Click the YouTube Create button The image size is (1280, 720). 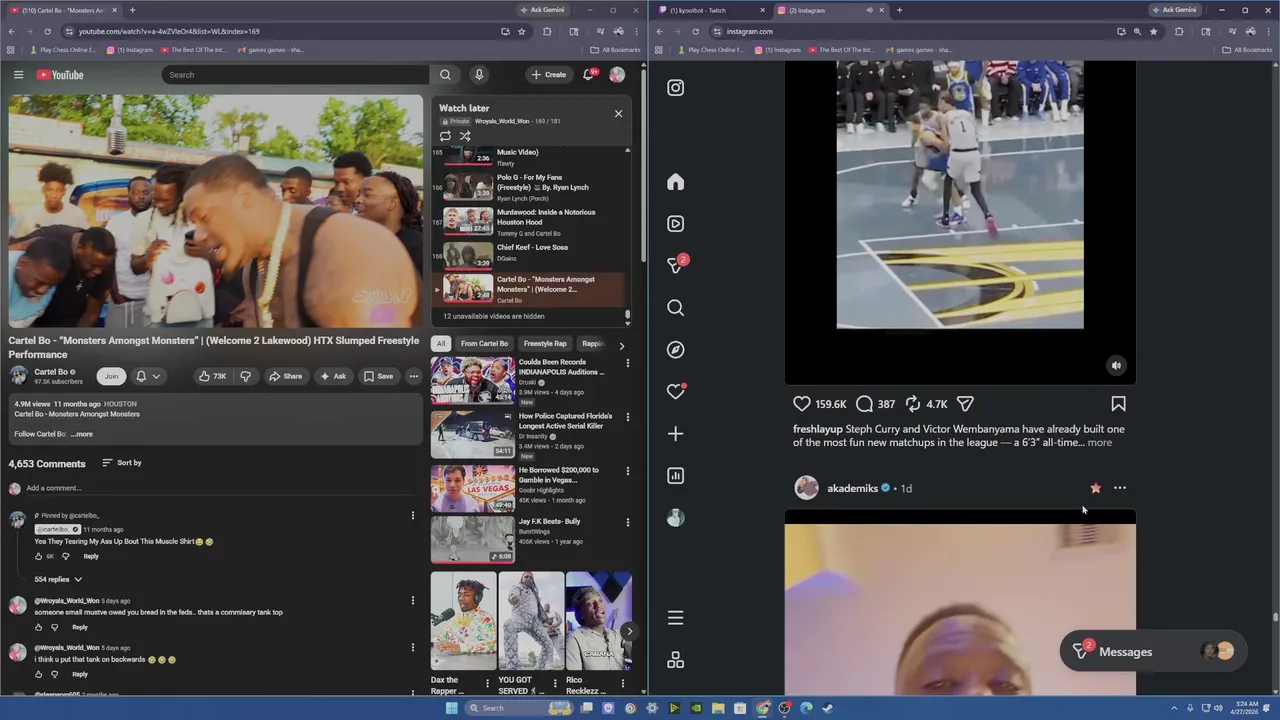(549, 75)
